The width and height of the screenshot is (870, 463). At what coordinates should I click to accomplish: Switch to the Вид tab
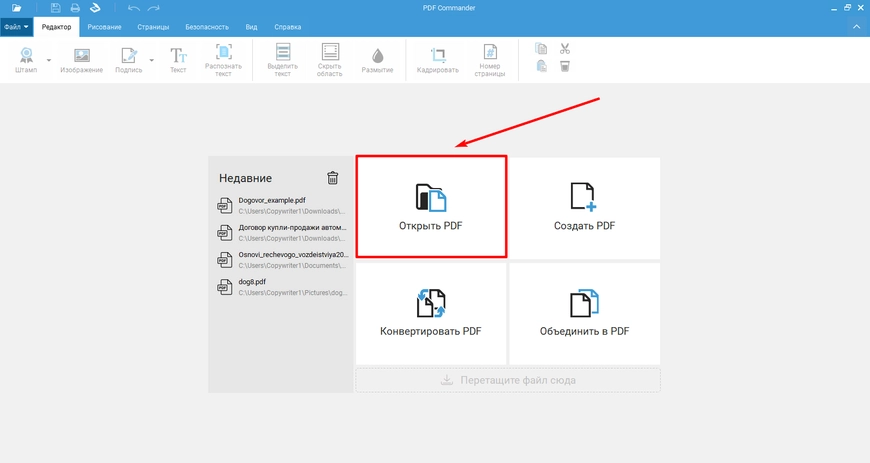click(251, 27)
